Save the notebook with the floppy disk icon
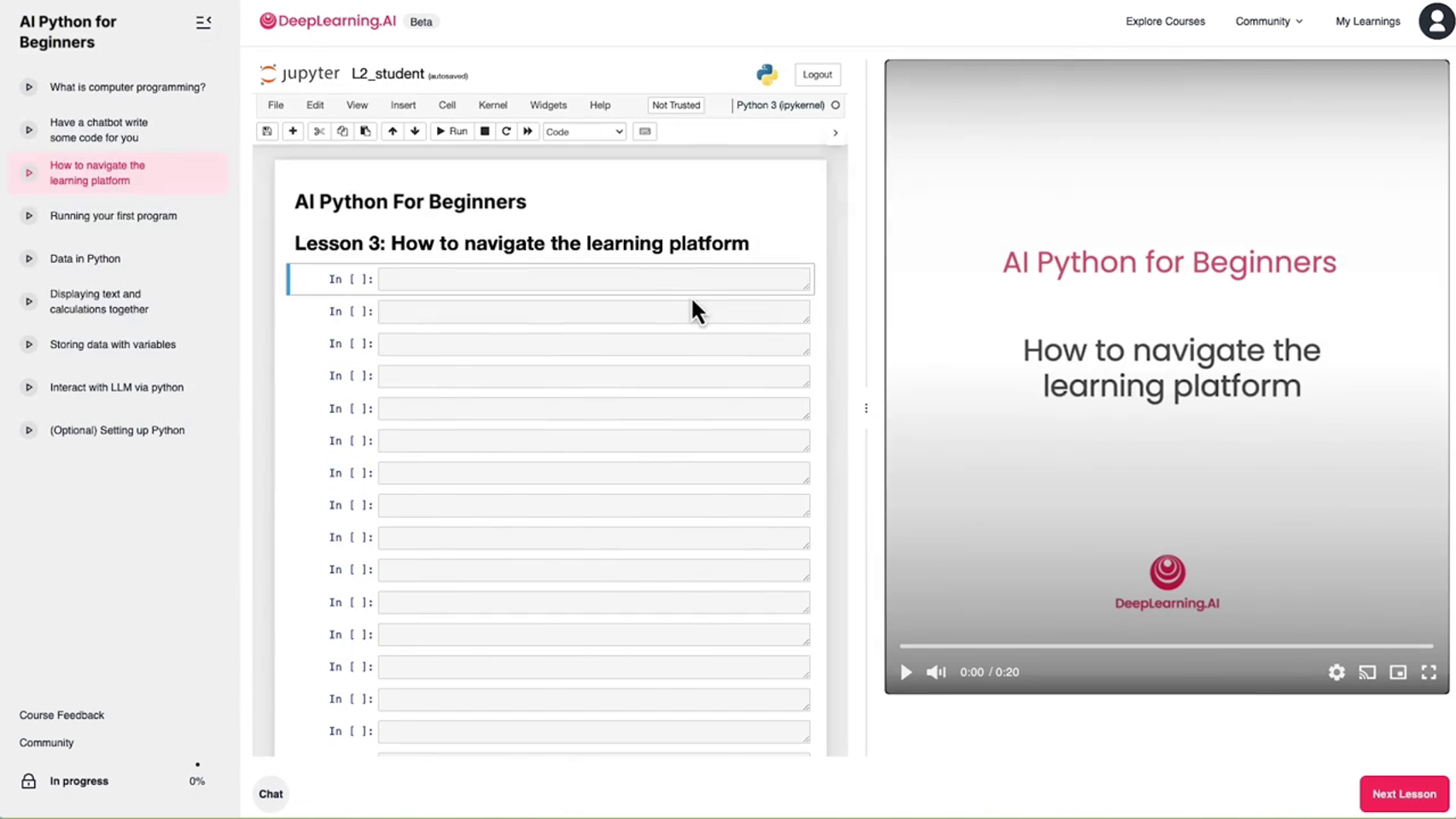Screen dimensions: 1456x819 click(x=267, y=131)
